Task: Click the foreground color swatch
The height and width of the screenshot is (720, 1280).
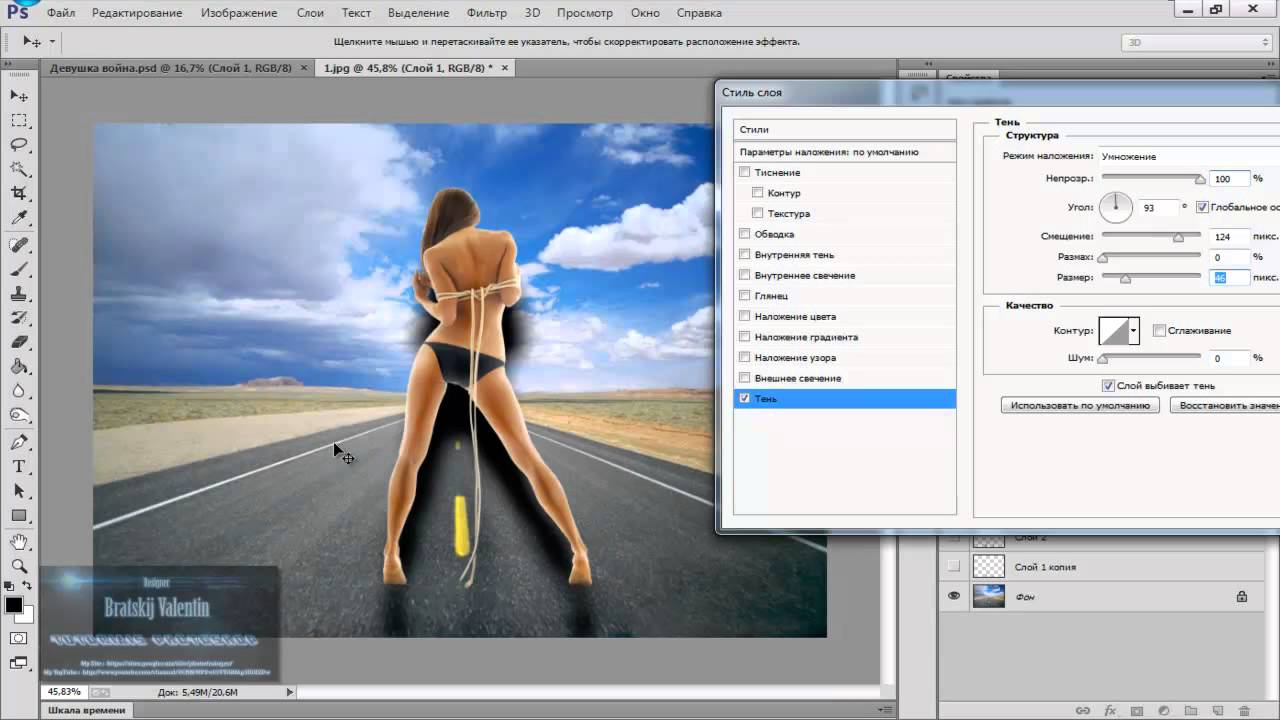Action: pos(14,605)
